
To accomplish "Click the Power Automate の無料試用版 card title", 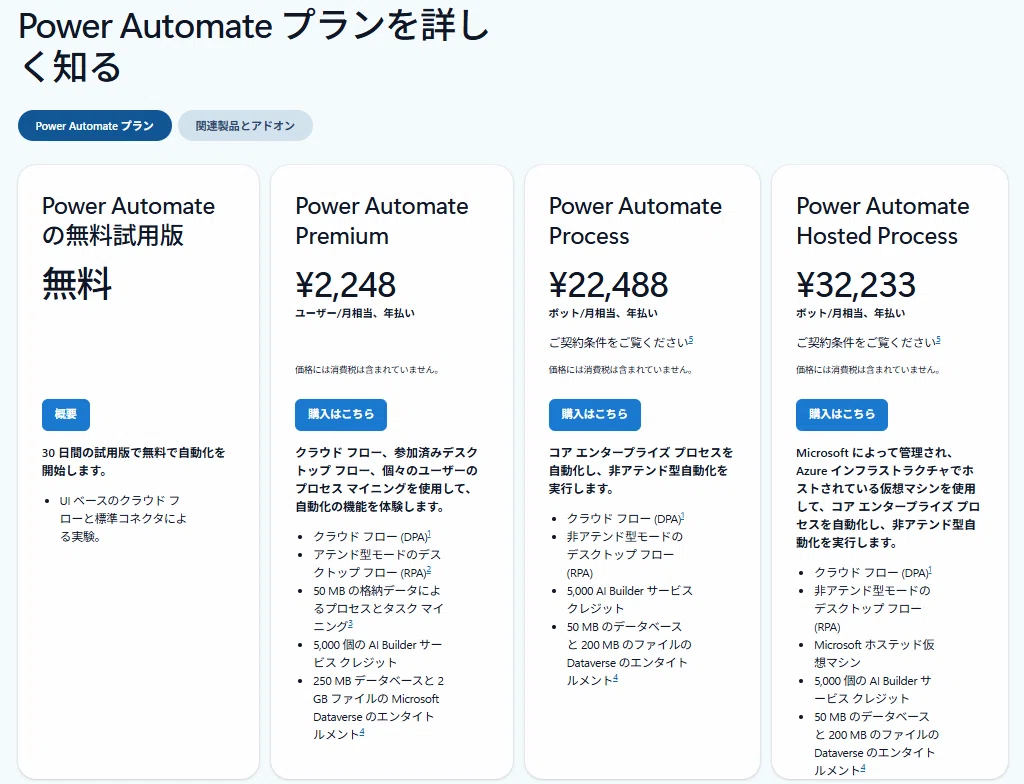I will coord(129,221).
